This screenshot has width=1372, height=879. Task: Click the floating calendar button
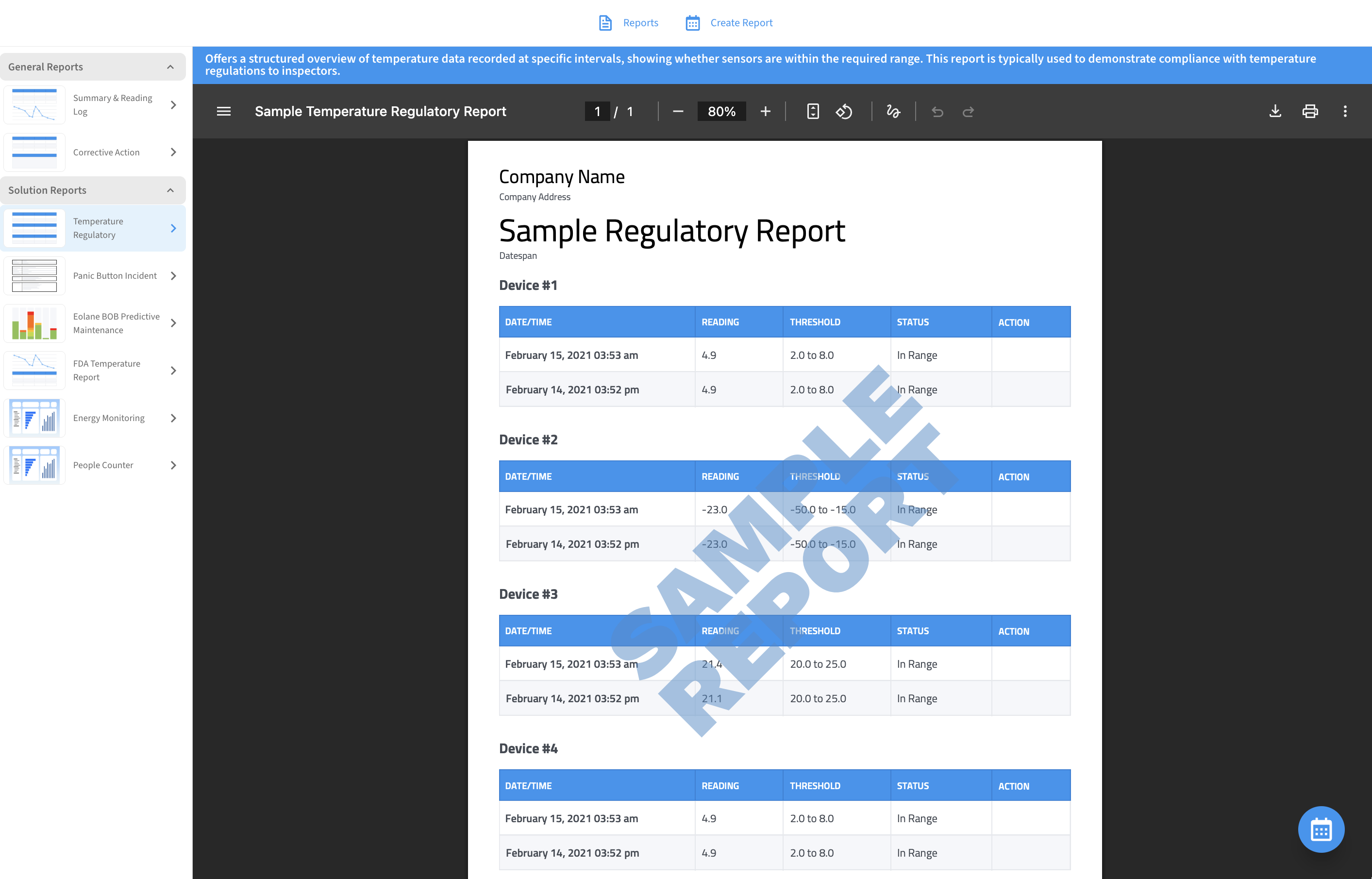pos(1321,829)
